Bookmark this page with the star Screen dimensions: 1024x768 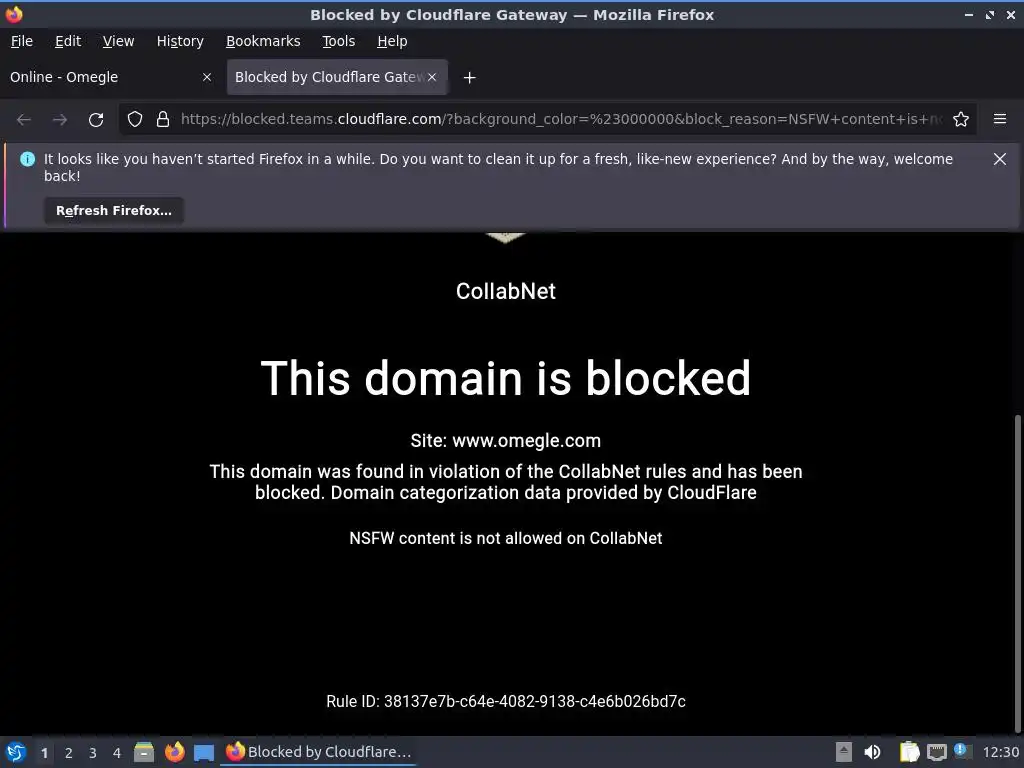[961, 120]
